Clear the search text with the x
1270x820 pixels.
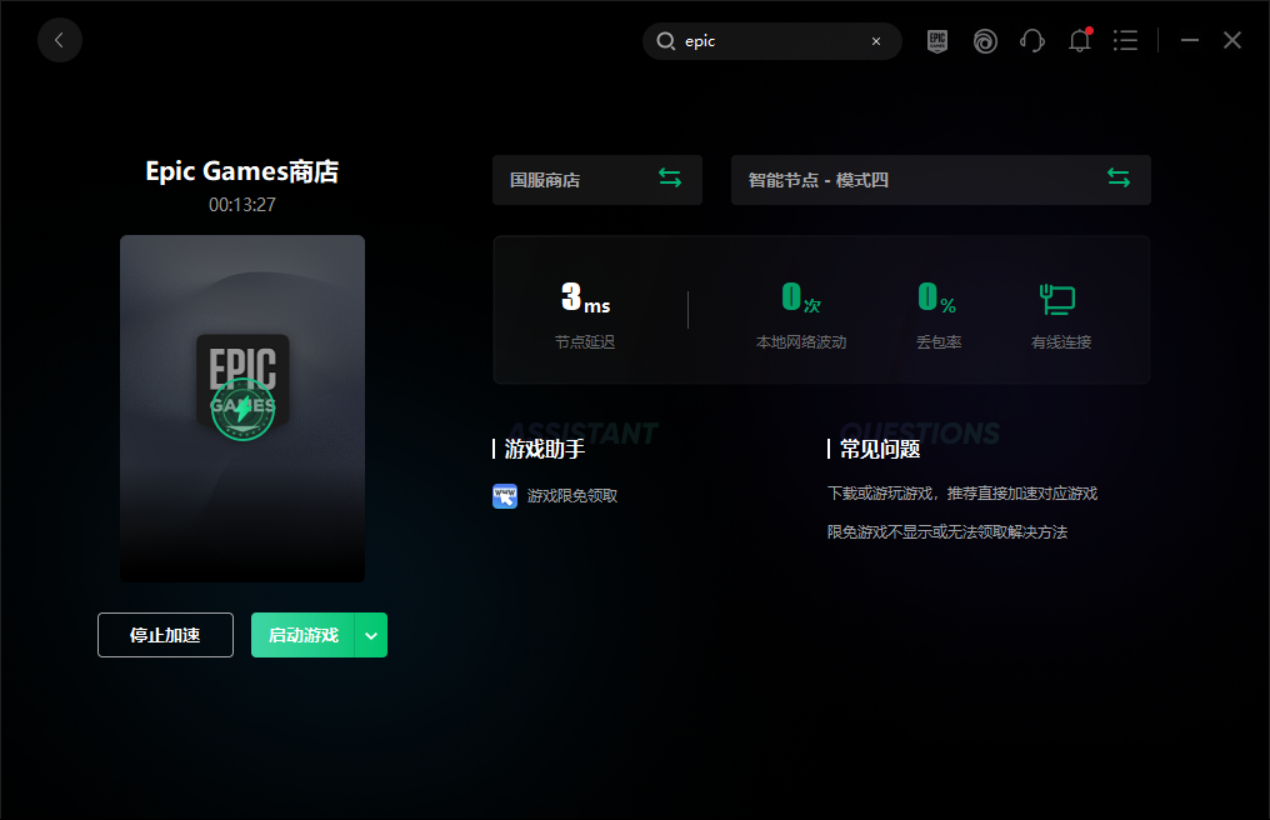pos(876,41)
